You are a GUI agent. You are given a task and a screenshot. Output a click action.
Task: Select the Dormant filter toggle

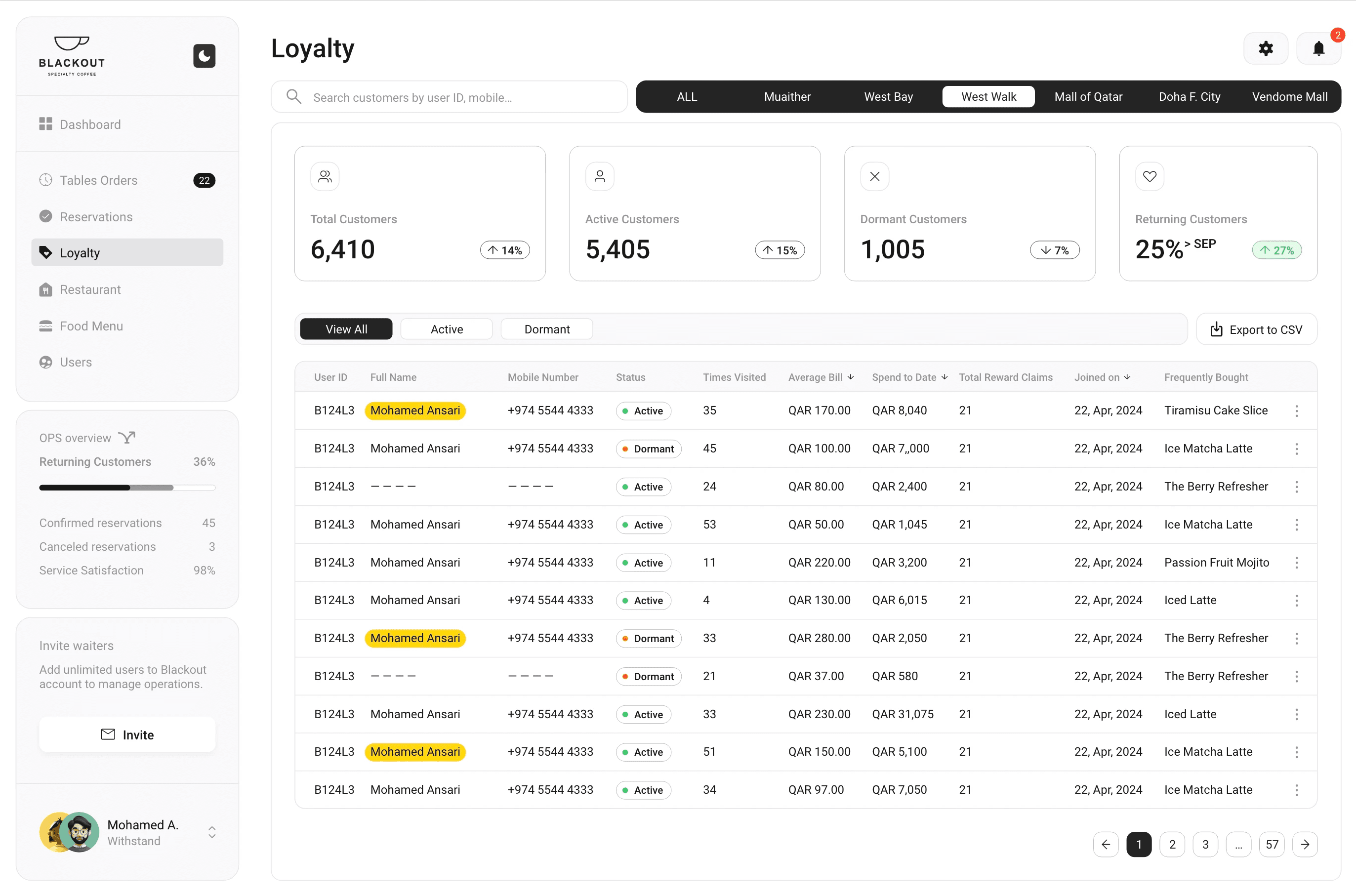(x=546, y=329)
